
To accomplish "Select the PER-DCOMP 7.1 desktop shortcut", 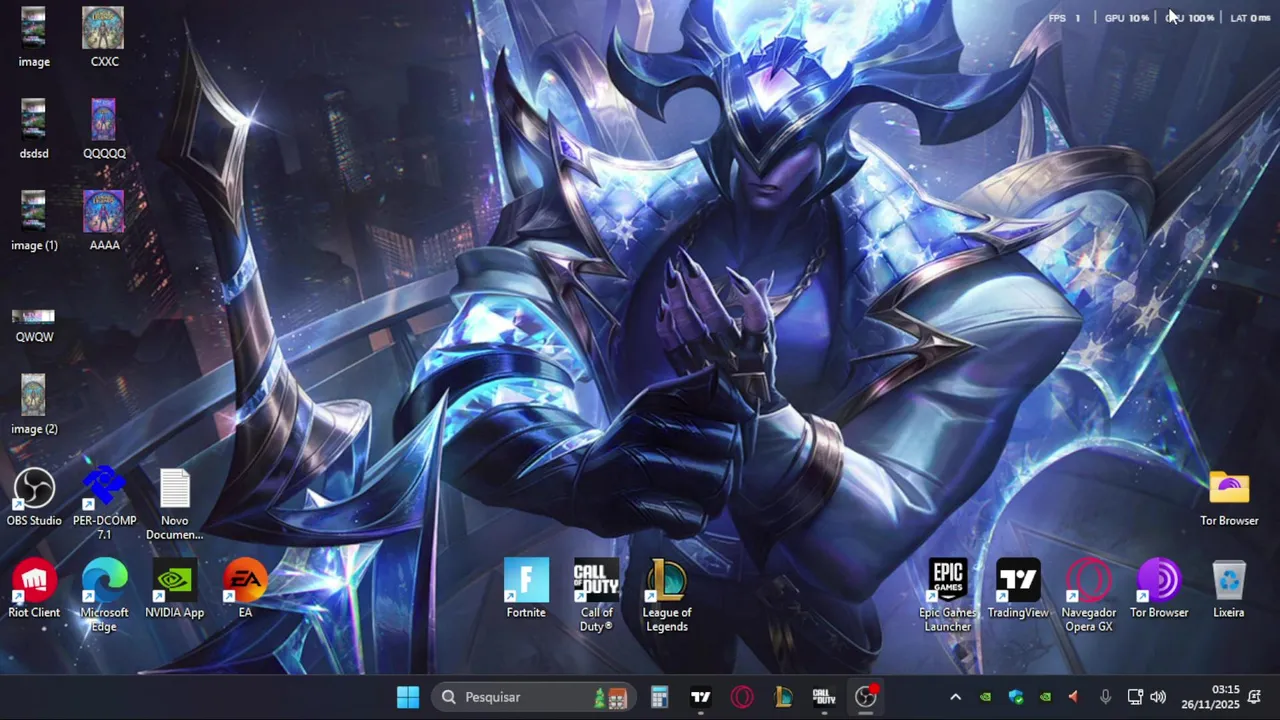I will [104, 503].
